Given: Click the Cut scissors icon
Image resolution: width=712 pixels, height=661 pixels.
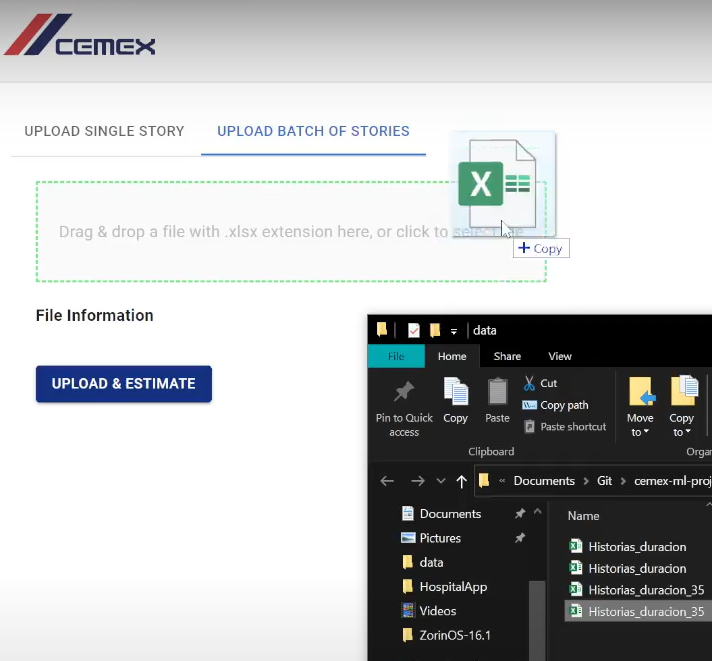Looking at the screenshot, I should click(529, 384).
